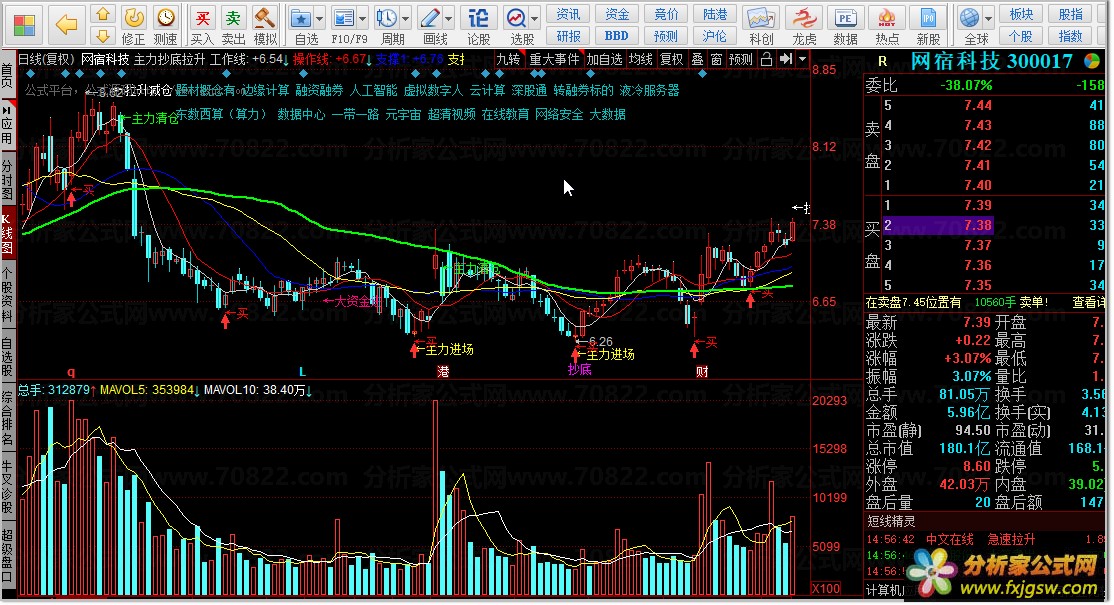Add the stock via 加自选
1114x605 pixels.
(x=605, y=60)
